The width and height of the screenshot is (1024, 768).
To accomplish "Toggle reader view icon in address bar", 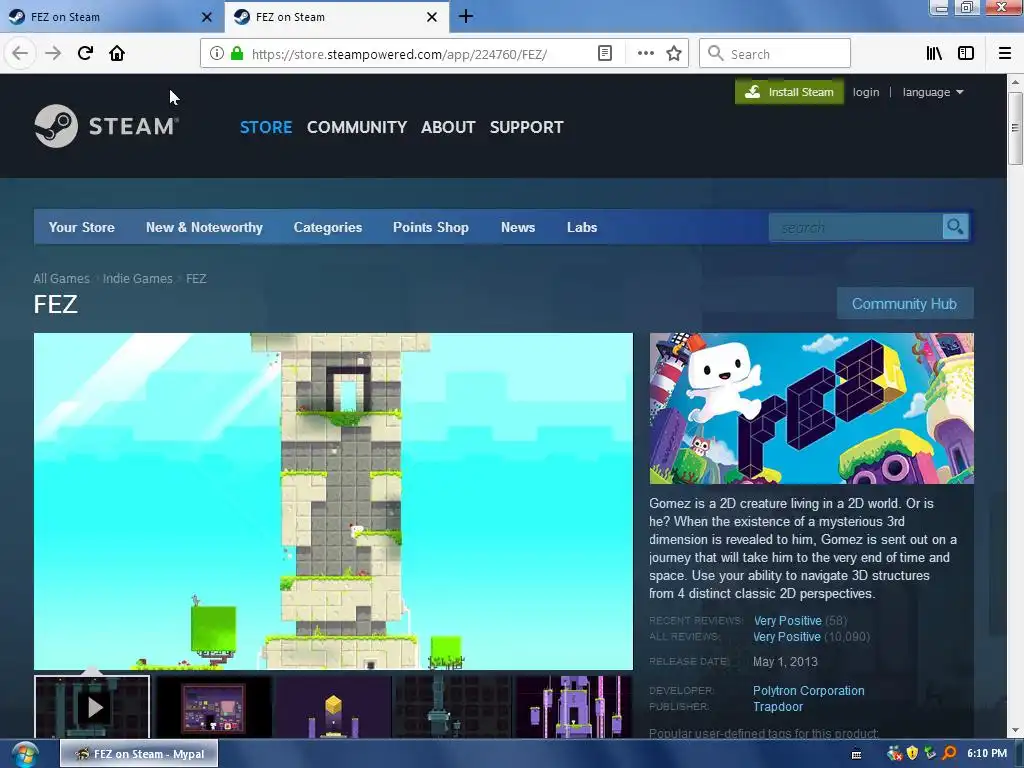I will (x=605, y=54).
